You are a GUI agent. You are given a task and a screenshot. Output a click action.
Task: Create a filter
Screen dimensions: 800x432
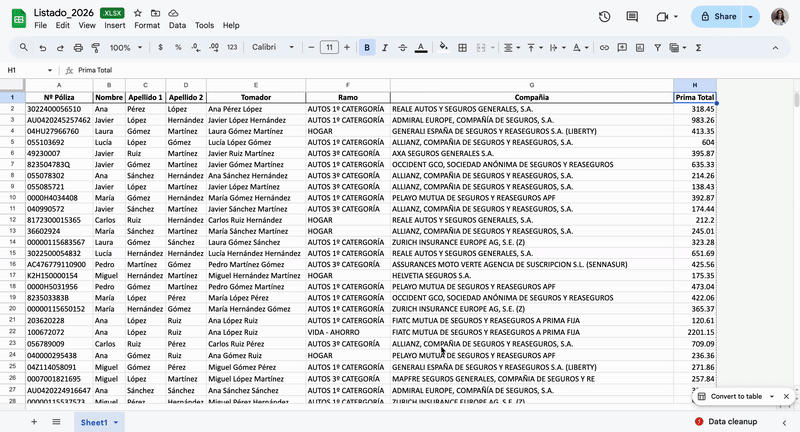pos(658,47)
